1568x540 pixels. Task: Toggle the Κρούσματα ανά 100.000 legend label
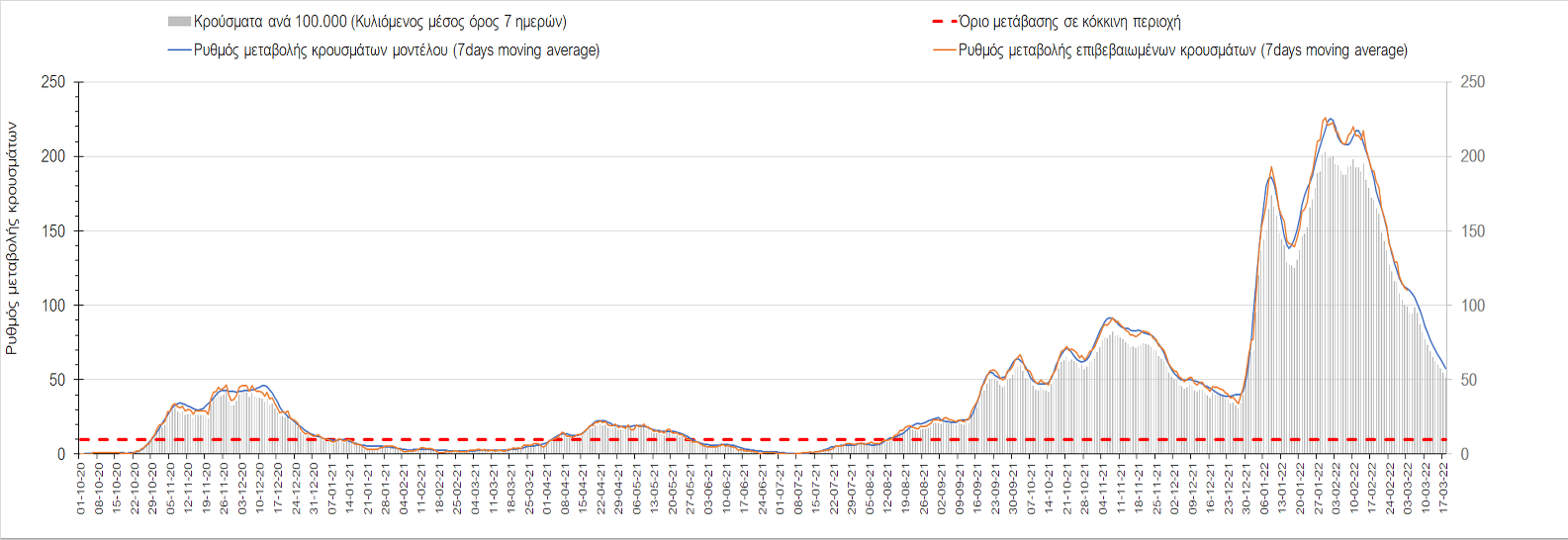pos(380,22)
